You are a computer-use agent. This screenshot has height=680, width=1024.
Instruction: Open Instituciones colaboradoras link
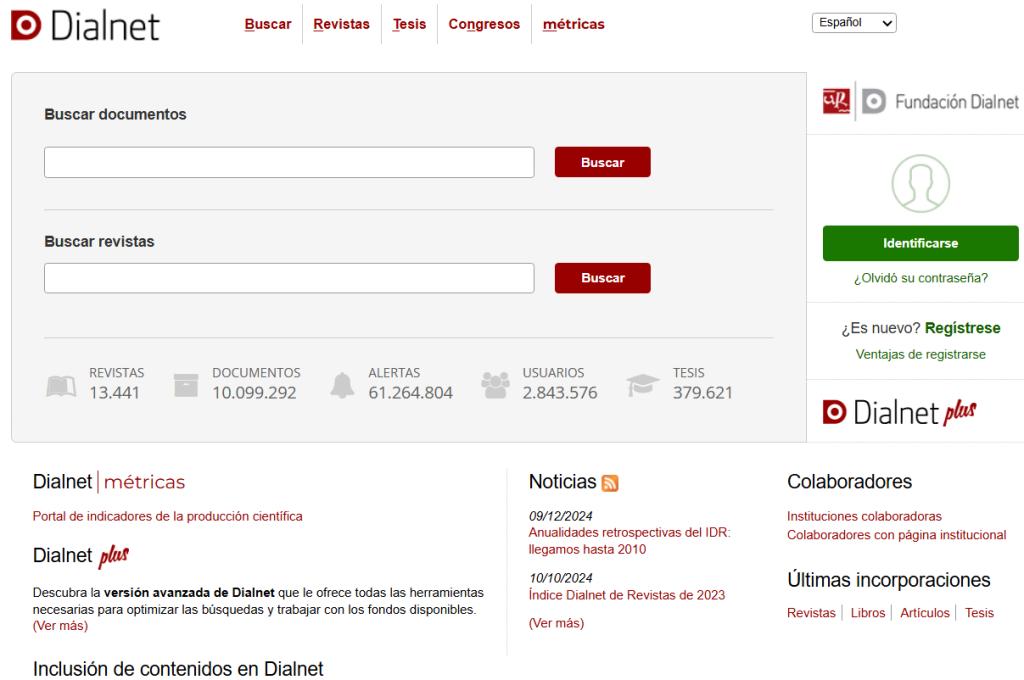[864, 517]
